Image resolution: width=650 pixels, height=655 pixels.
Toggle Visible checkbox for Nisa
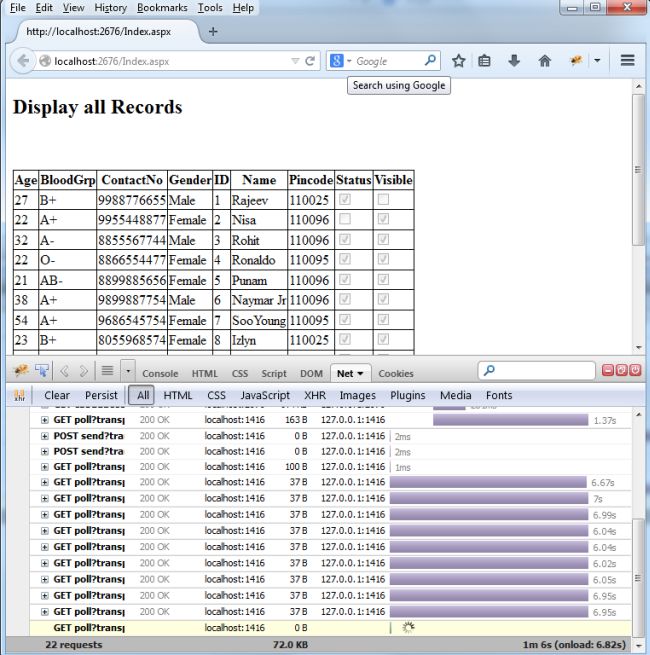(383, 219)
